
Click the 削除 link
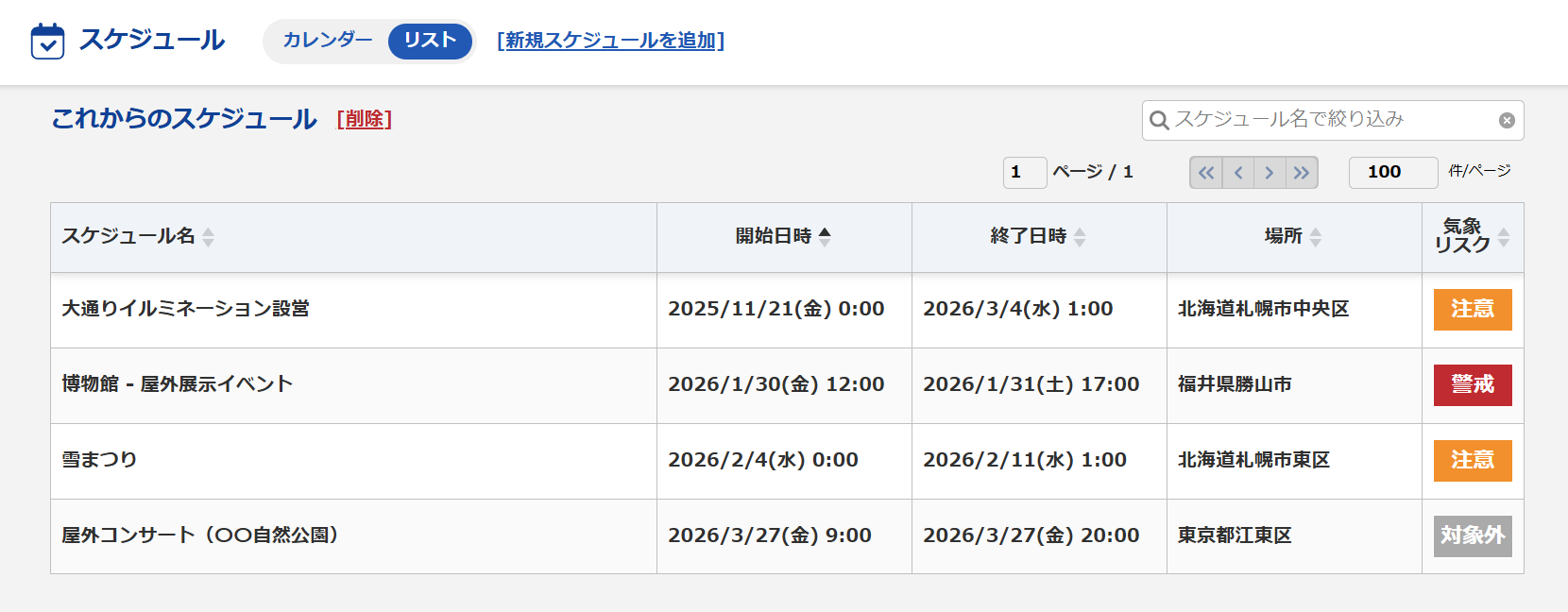365,119
